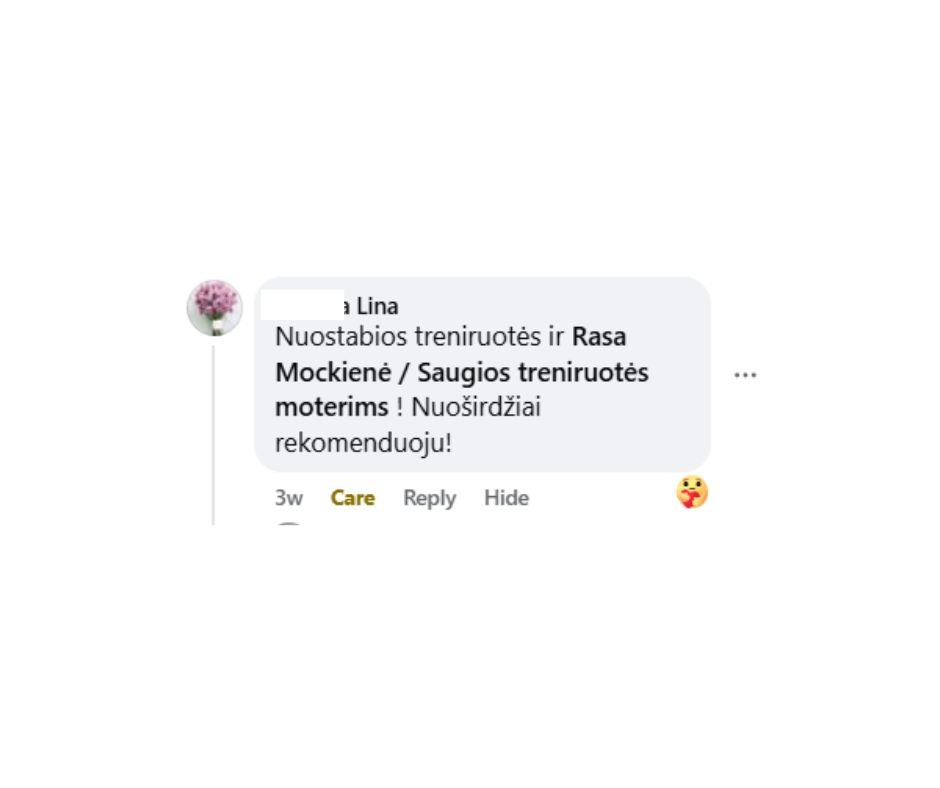Viewport: 940px width, 788px height.
Task: Click the bold "Mockienė" tagged text
Action: coord(333,372)
